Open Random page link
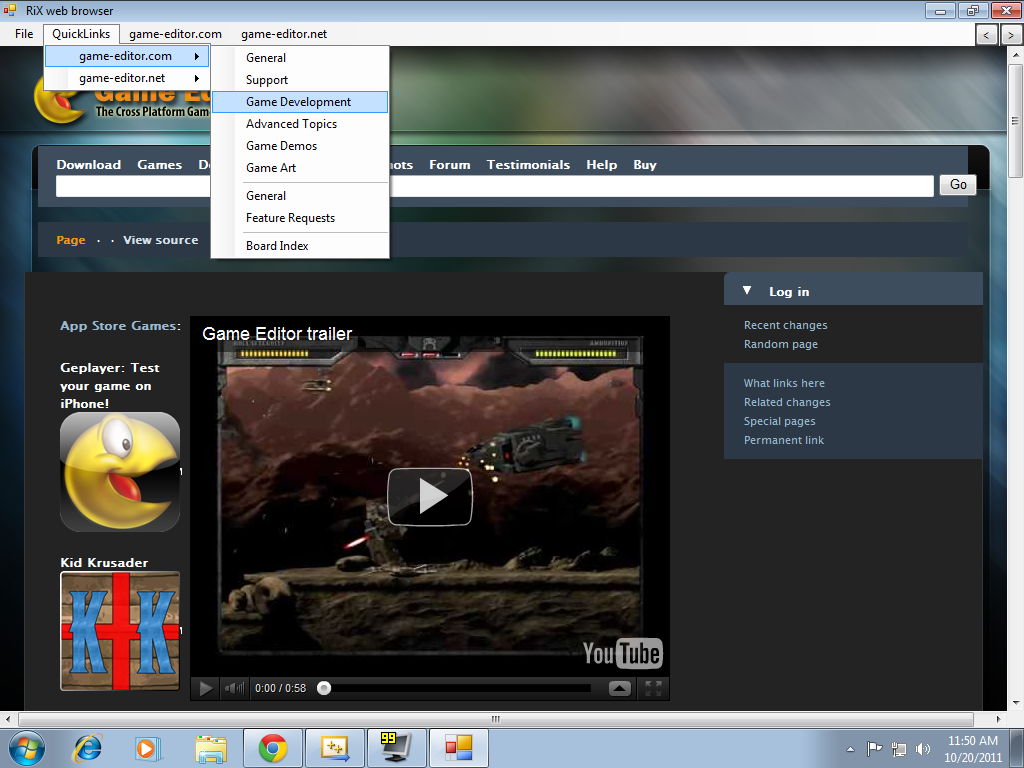The image size is (1024, 768). click(781, 344)
